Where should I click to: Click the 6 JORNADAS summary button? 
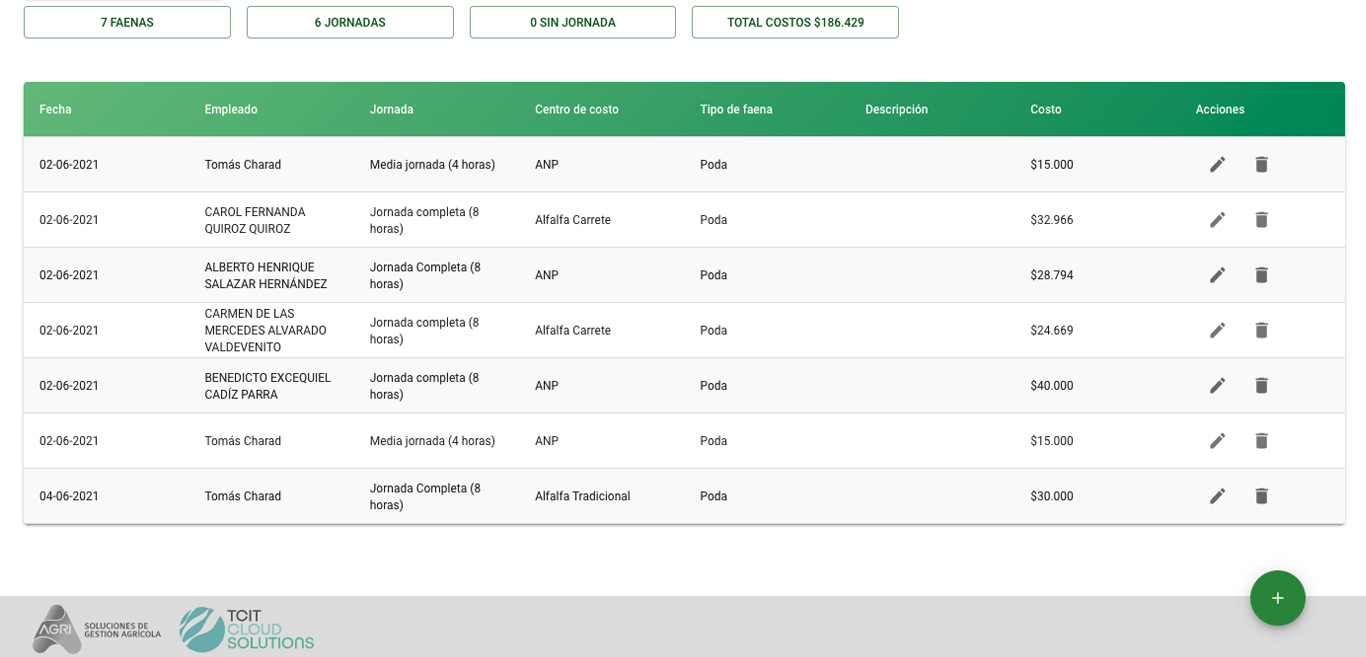350,22
